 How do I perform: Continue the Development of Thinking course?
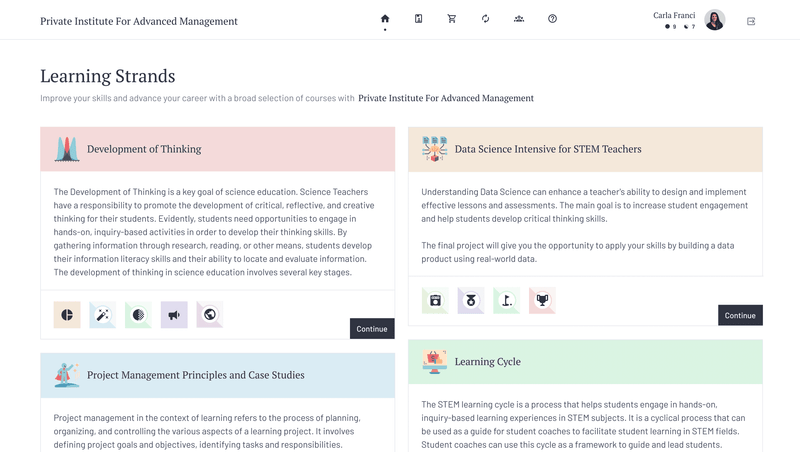(x=372, y=328)
